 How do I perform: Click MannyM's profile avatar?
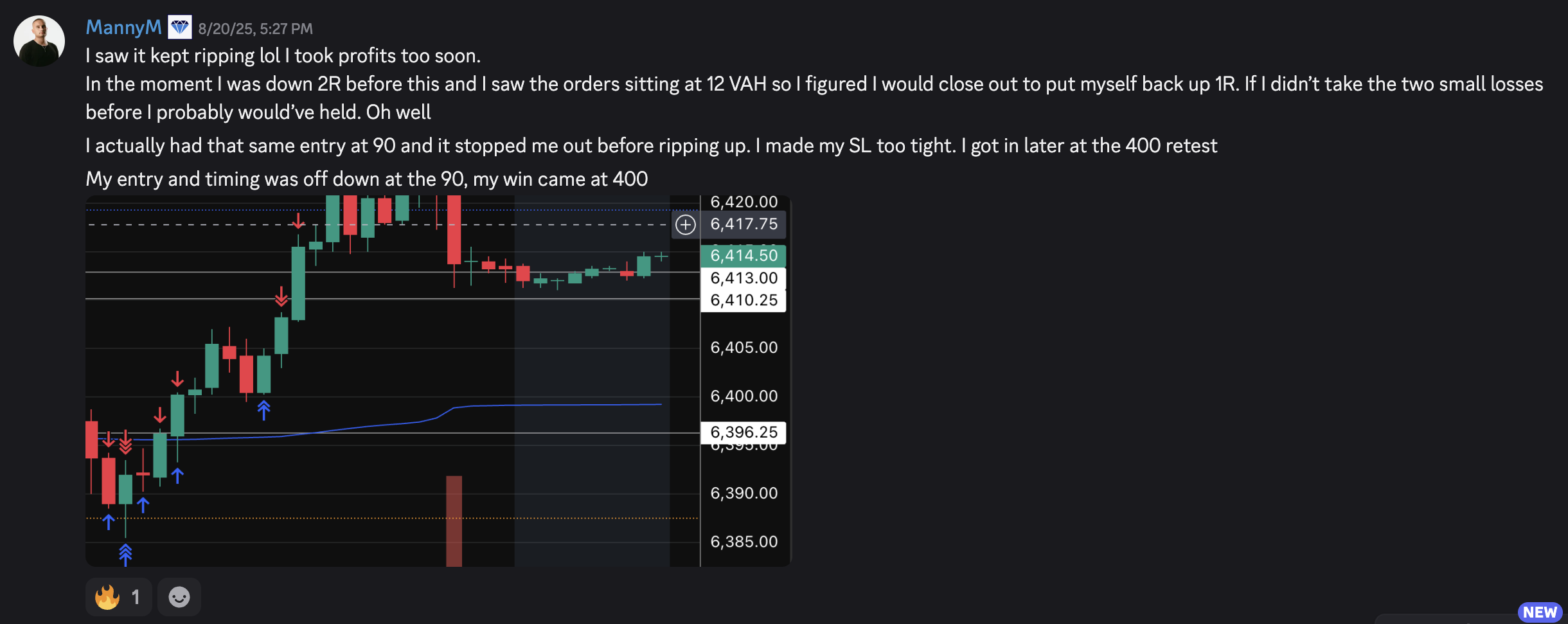tap(39, 41)
